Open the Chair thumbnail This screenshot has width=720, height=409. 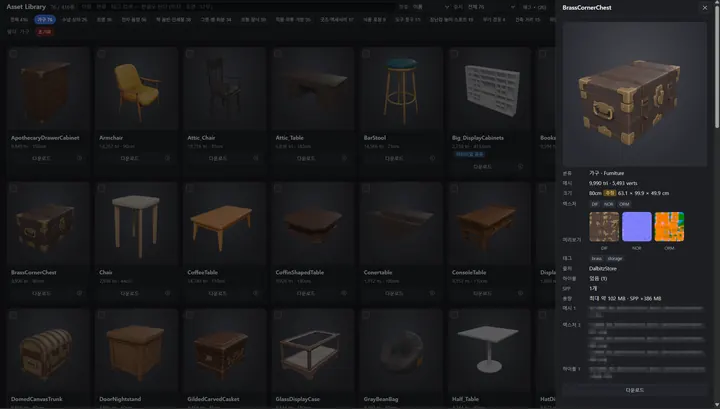136,224
